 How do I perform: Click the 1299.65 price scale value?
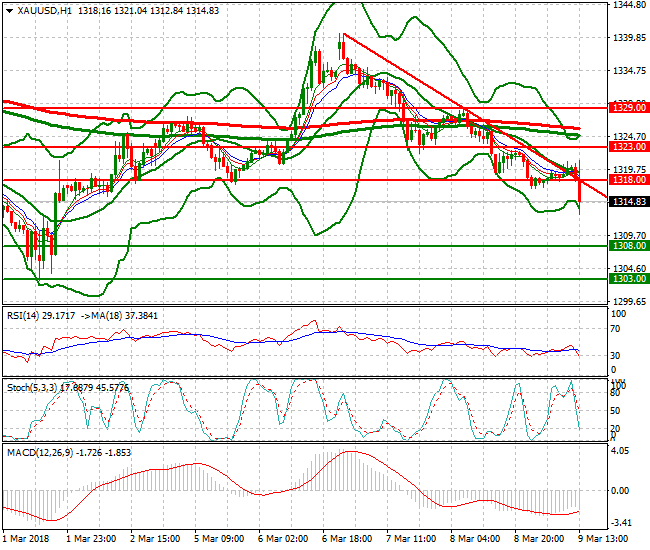tap(629, 302)
